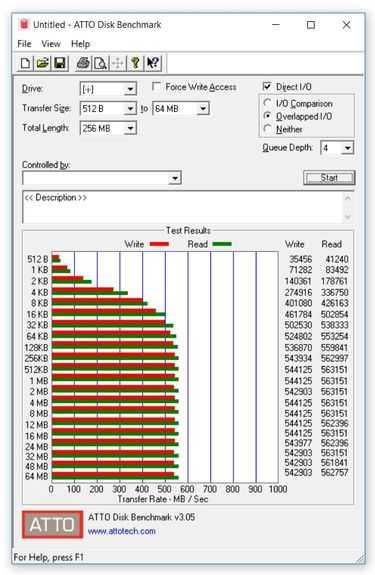This screenshot has width=375, height=575.
Task: Expand Transfer Size minimum 512 B dropdown
Action: click(130, 109)
